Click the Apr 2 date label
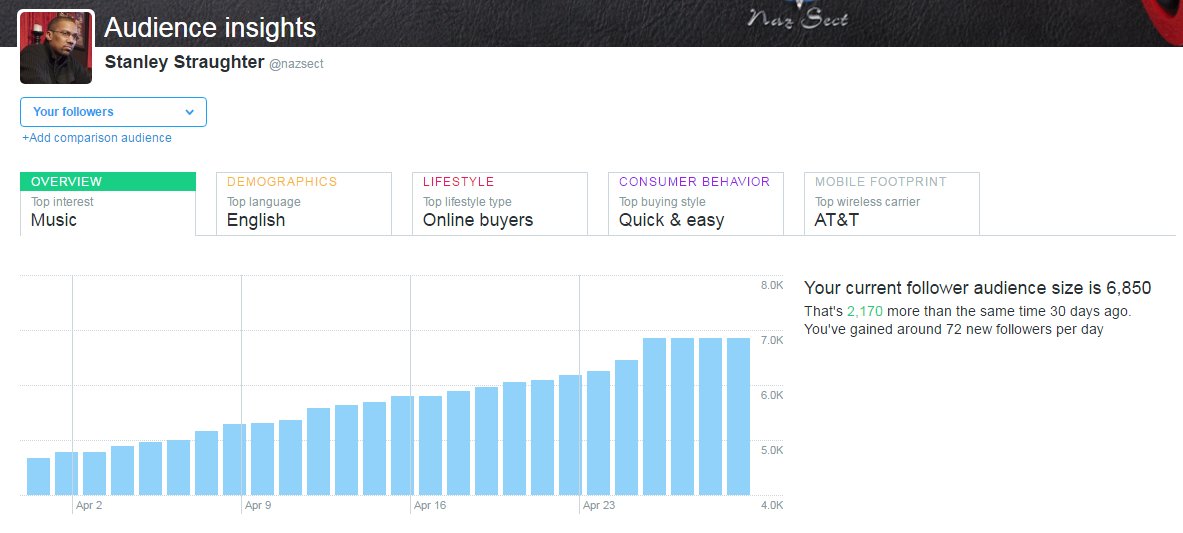Viewport: 1183px width, 533px height. (x=89, y=506)
